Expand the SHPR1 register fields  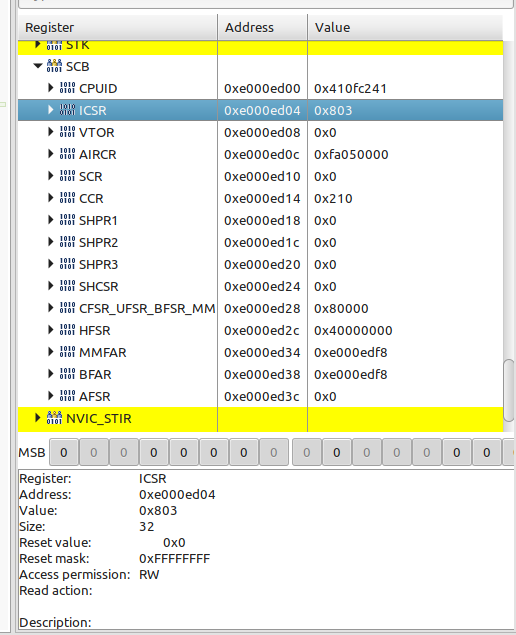point(51,219)
